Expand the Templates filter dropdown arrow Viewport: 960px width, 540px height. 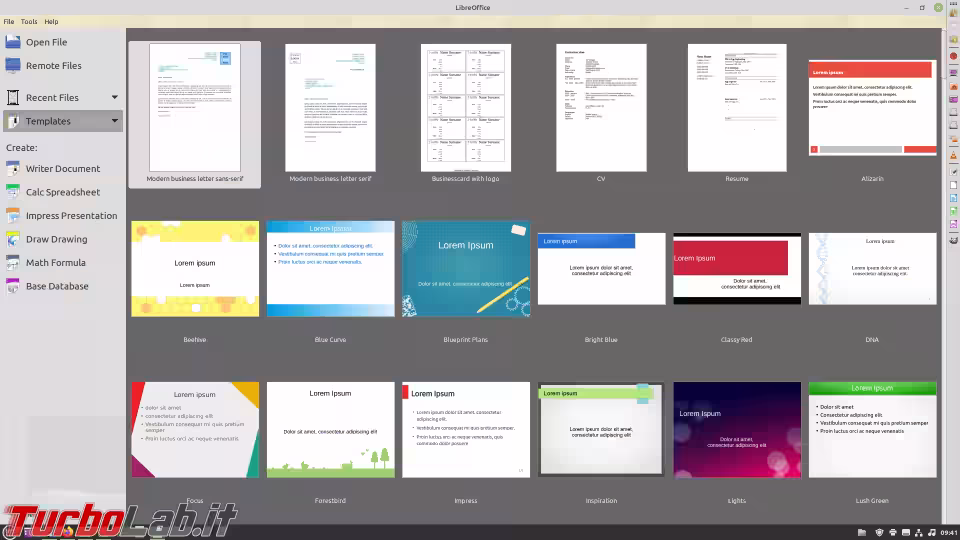coord(114,121)
